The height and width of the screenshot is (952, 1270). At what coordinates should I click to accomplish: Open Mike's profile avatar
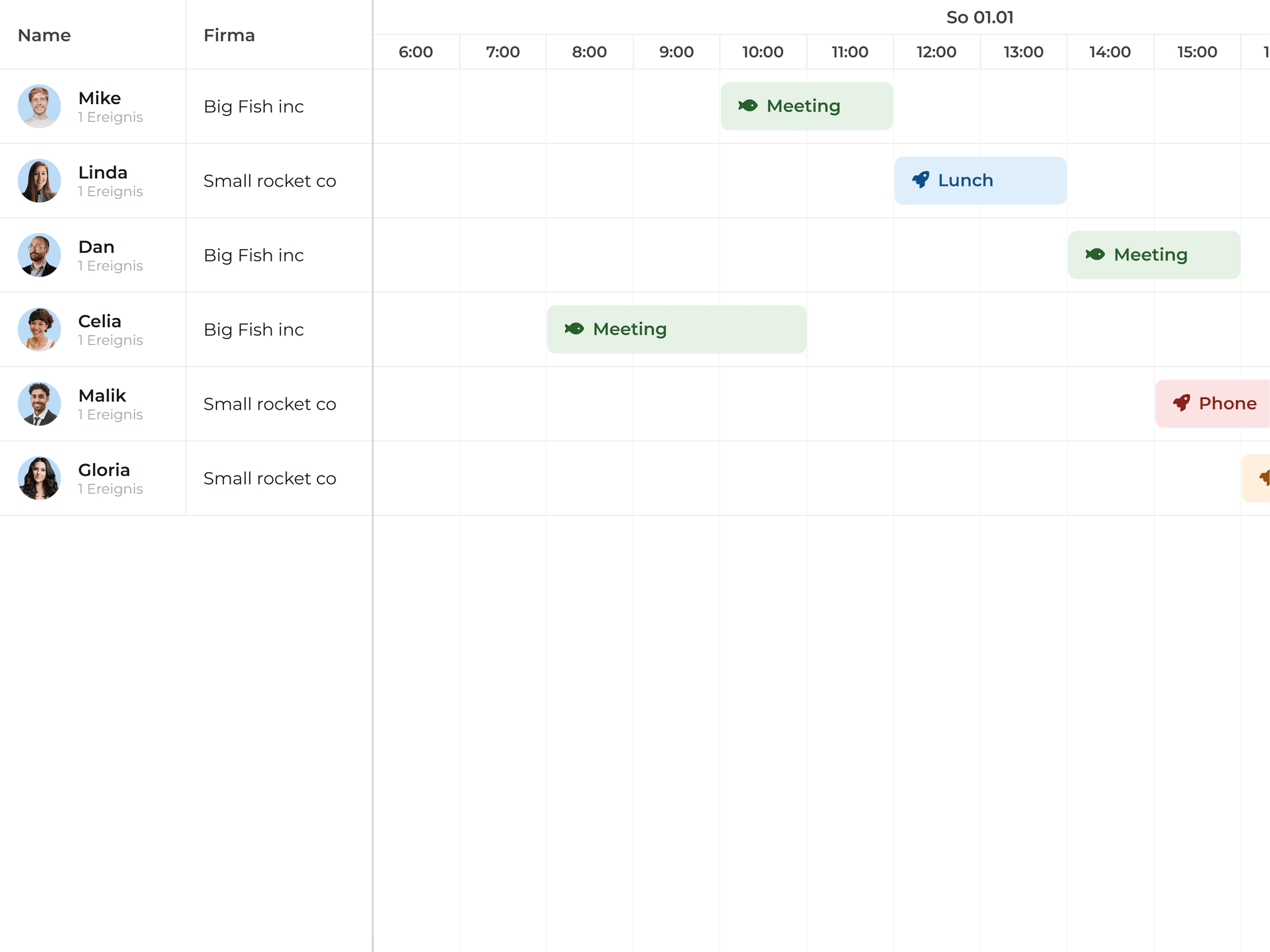pos(38,106)
